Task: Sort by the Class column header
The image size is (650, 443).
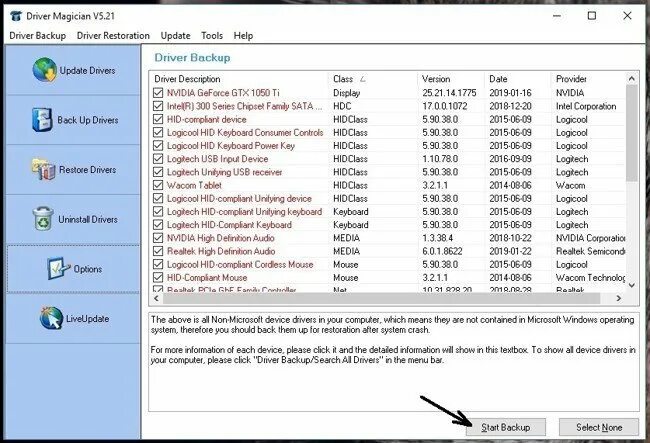Action: (373, 79)
